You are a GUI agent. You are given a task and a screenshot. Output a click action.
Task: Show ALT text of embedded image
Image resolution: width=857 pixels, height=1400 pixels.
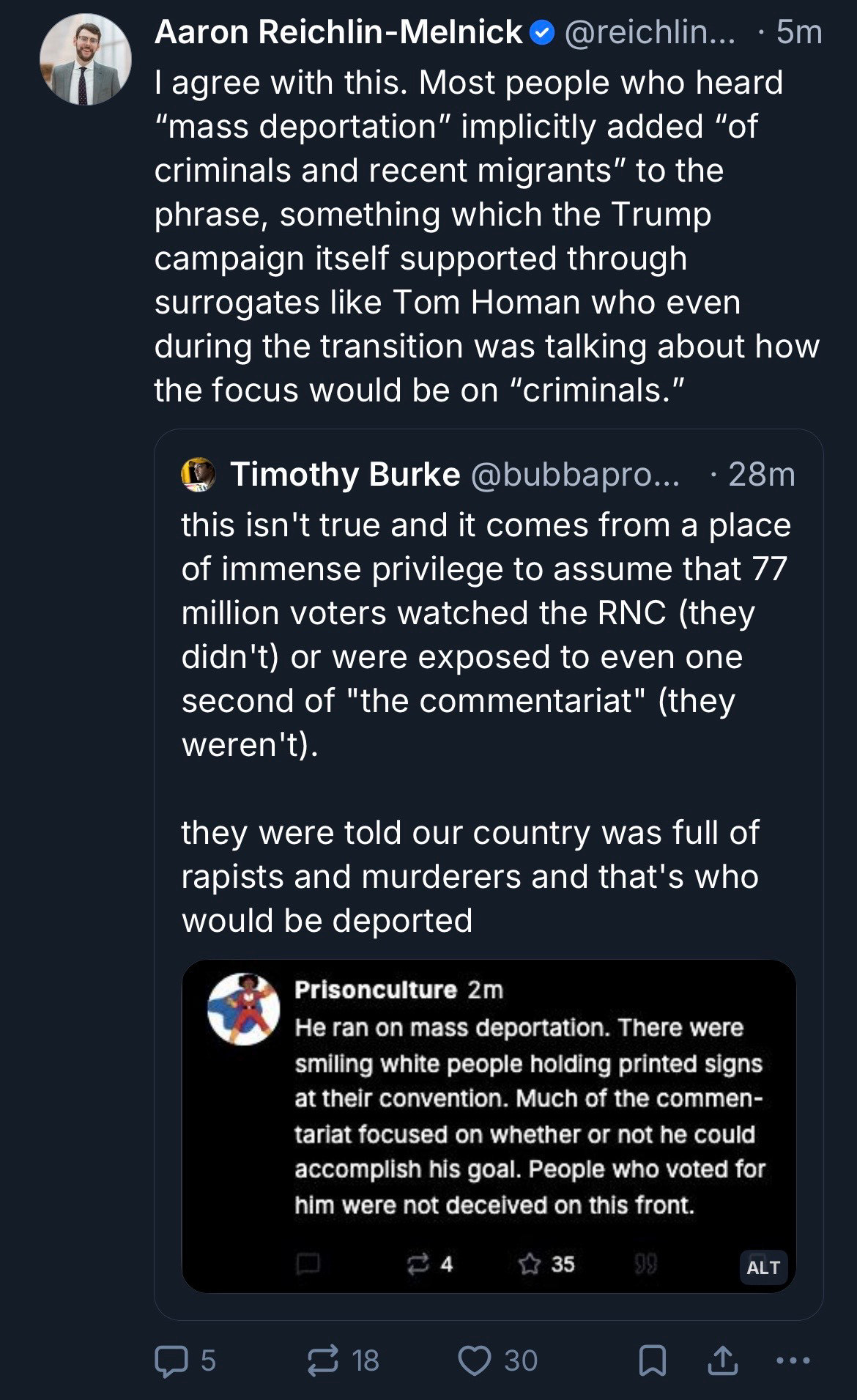763,1267
